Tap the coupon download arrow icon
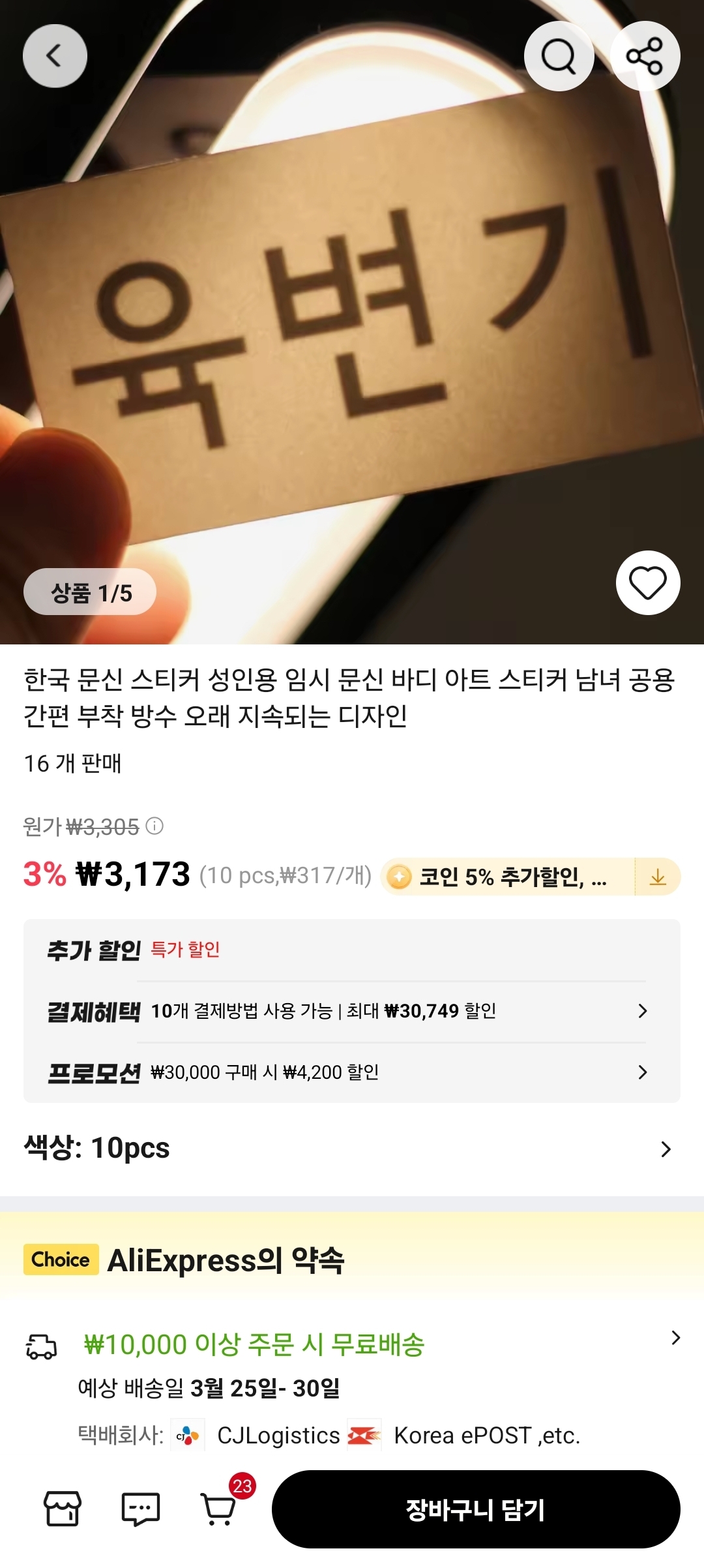Screen dimensions: 704x1568 (x=658, y=877)
